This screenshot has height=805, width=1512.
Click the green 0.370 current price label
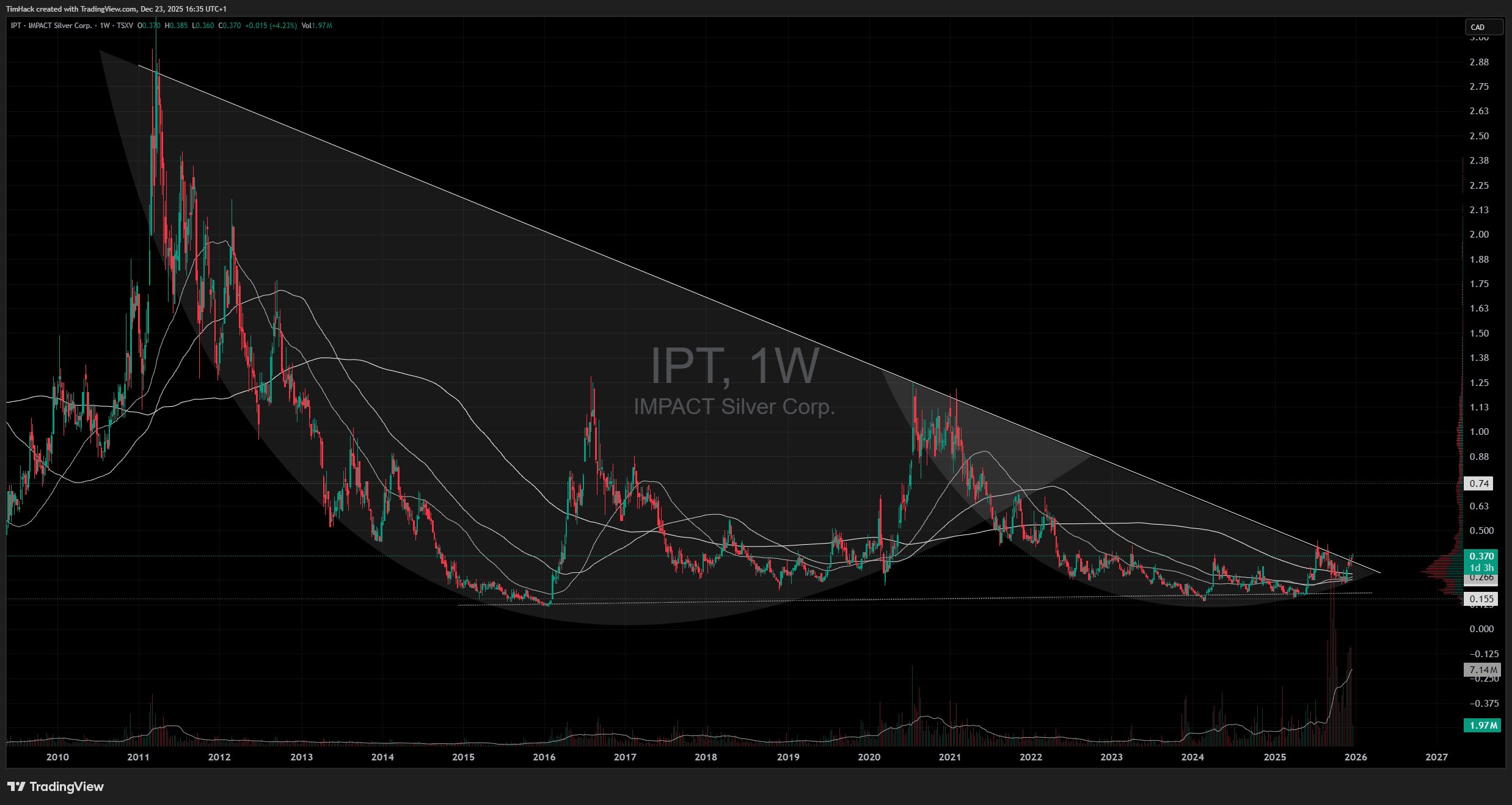point(1481,556)
